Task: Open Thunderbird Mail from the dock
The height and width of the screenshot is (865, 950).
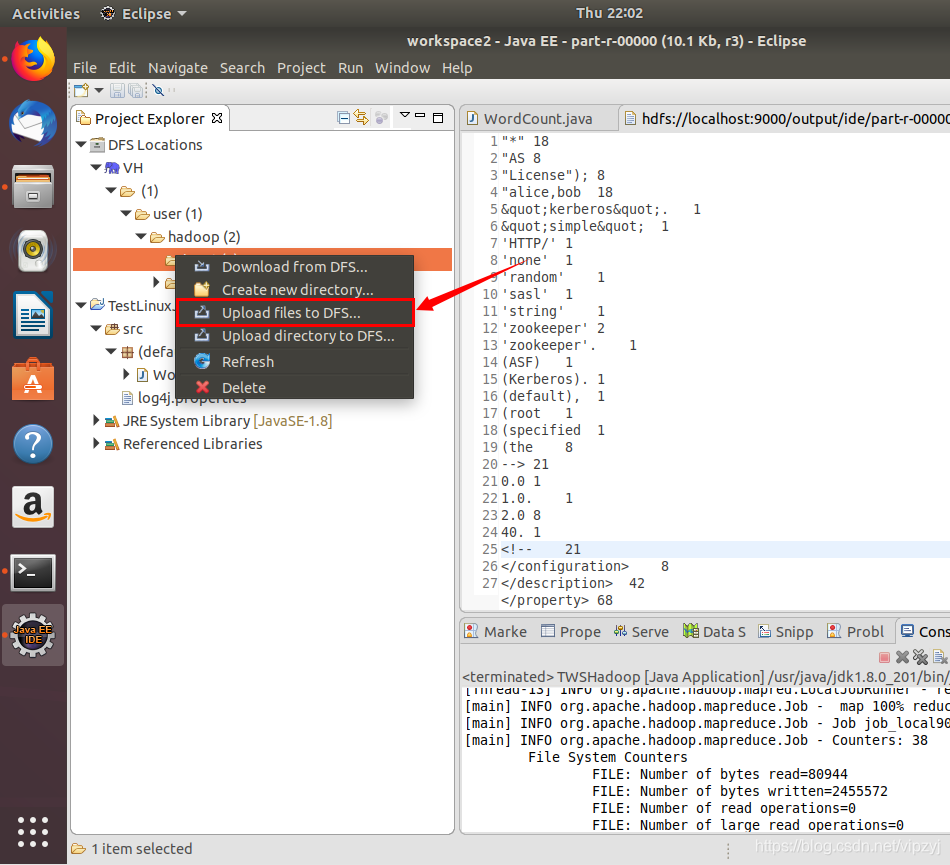Action: tap(33, 123)
